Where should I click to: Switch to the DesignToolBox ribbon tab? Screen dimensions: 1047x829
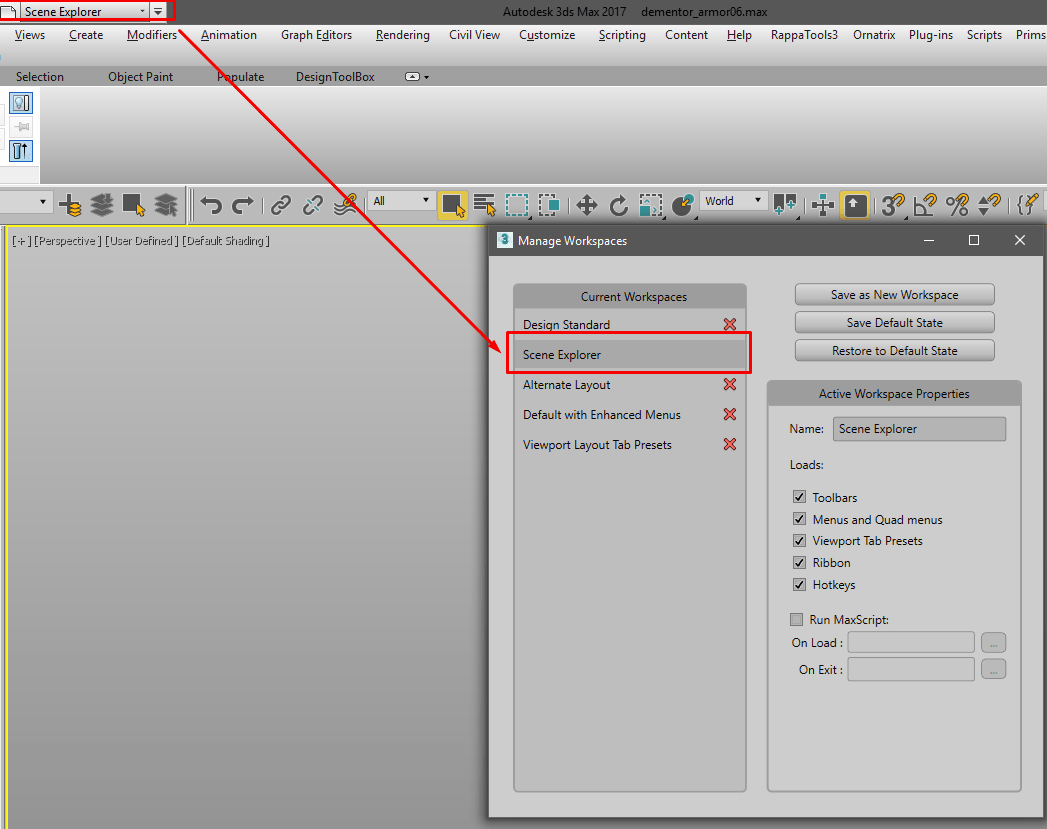point(335,77)
